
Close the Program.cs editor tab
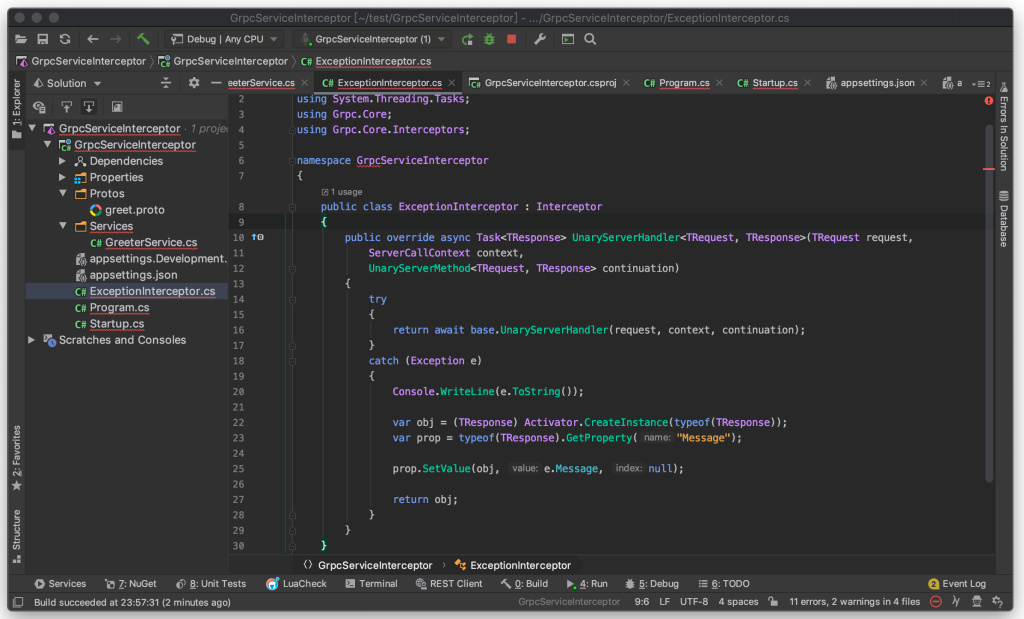tap(720, 83)
